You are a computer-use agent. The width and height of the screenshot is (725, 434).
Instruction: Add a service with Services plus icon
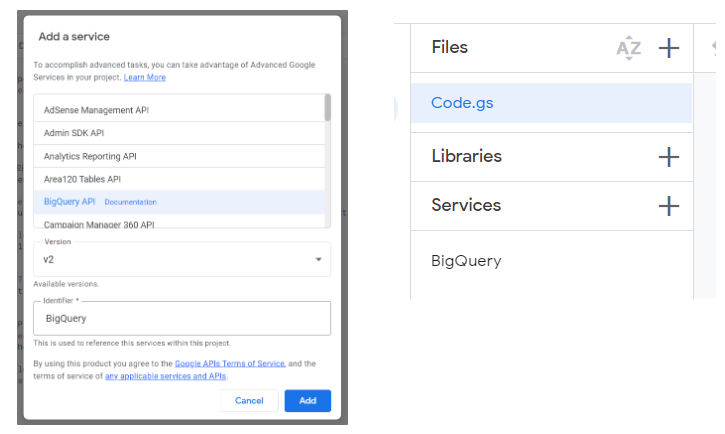[x=669, y=206]
